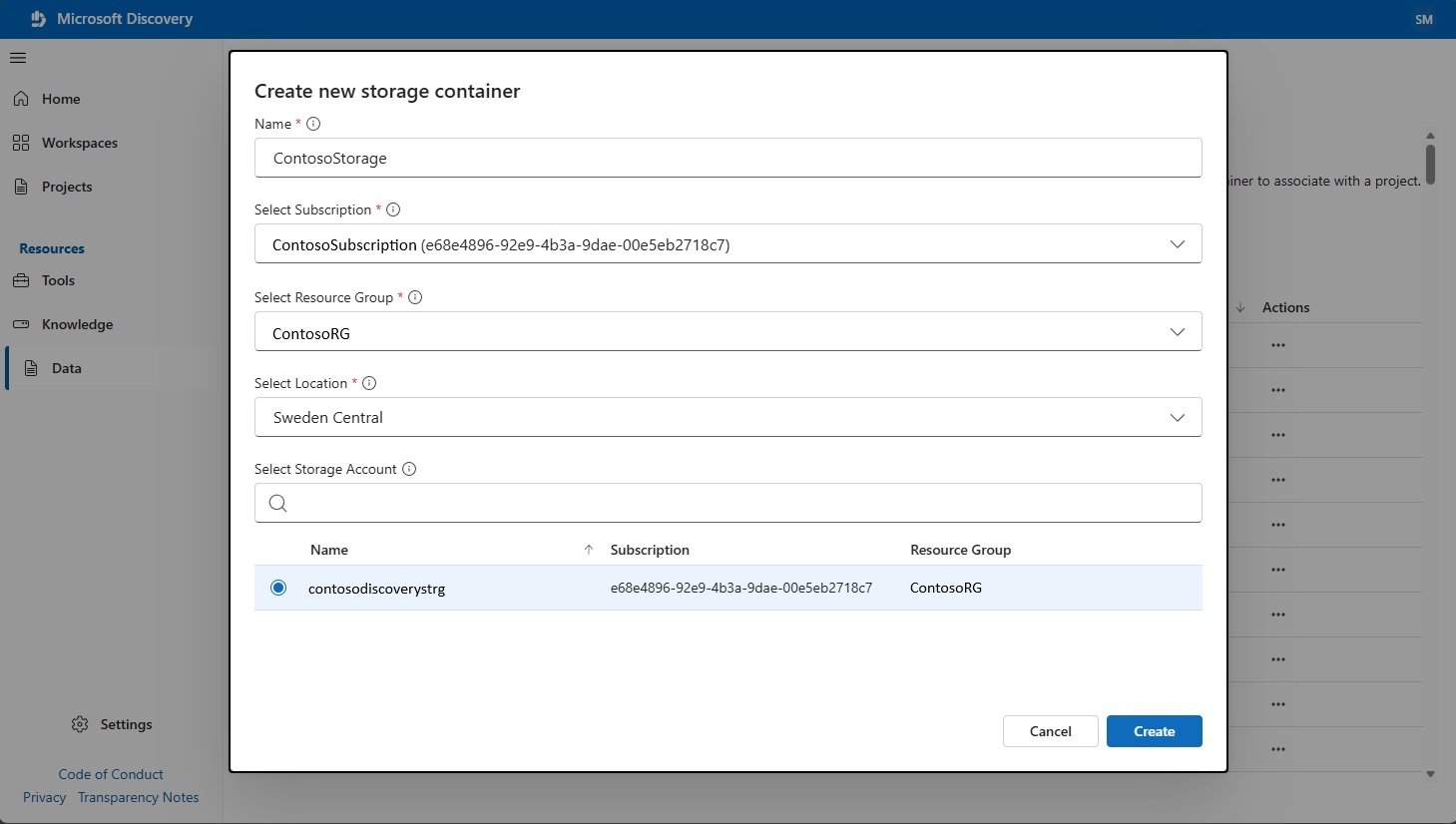
Task: Open the Code of Conduct link
Action: point(111,774)
